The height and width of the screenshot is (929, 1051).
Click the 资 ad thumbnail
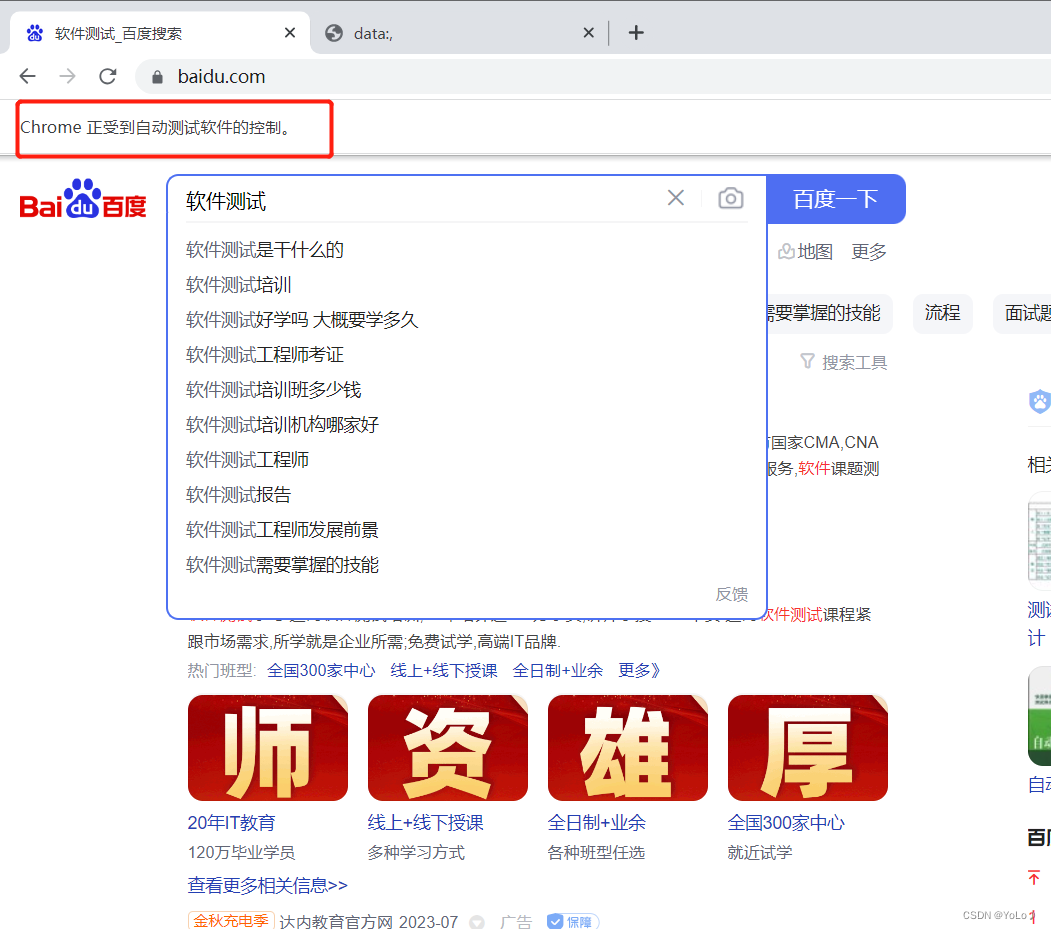tap(448, 748)
